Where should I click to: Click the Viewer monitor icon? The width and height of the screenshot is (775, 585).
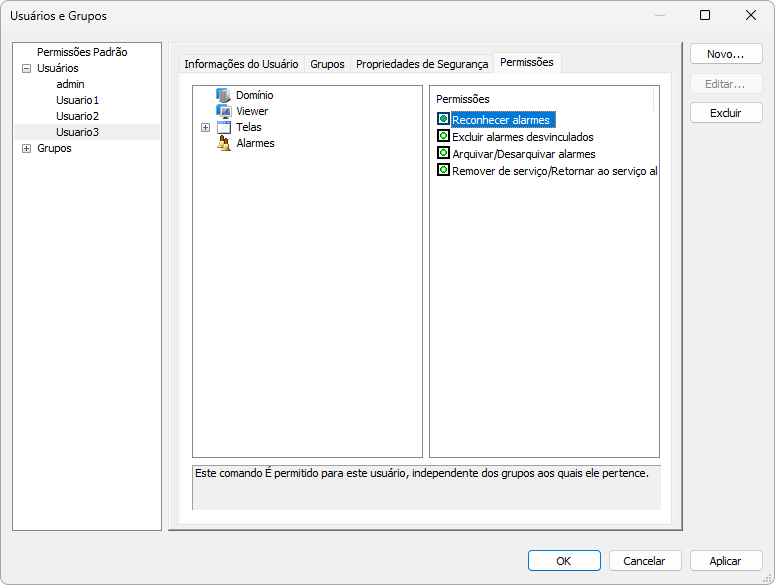click(224, 111)
